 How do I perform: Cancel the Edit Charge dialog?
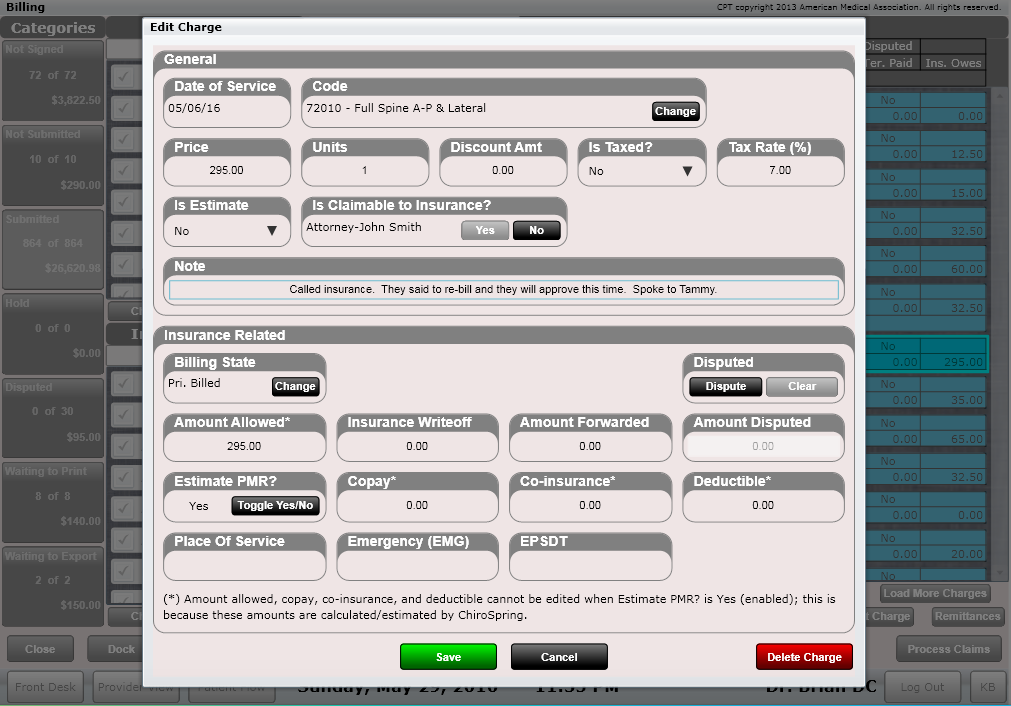559,657
